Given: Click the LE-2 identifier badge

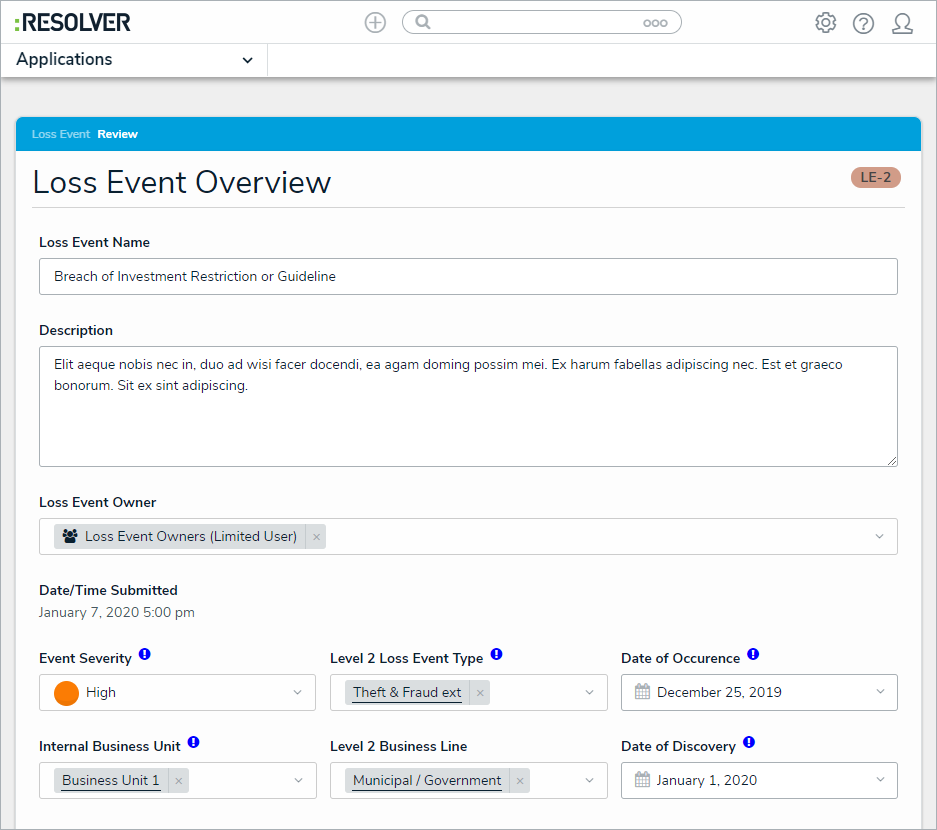Looking at the screenshot, I should 875,177.
